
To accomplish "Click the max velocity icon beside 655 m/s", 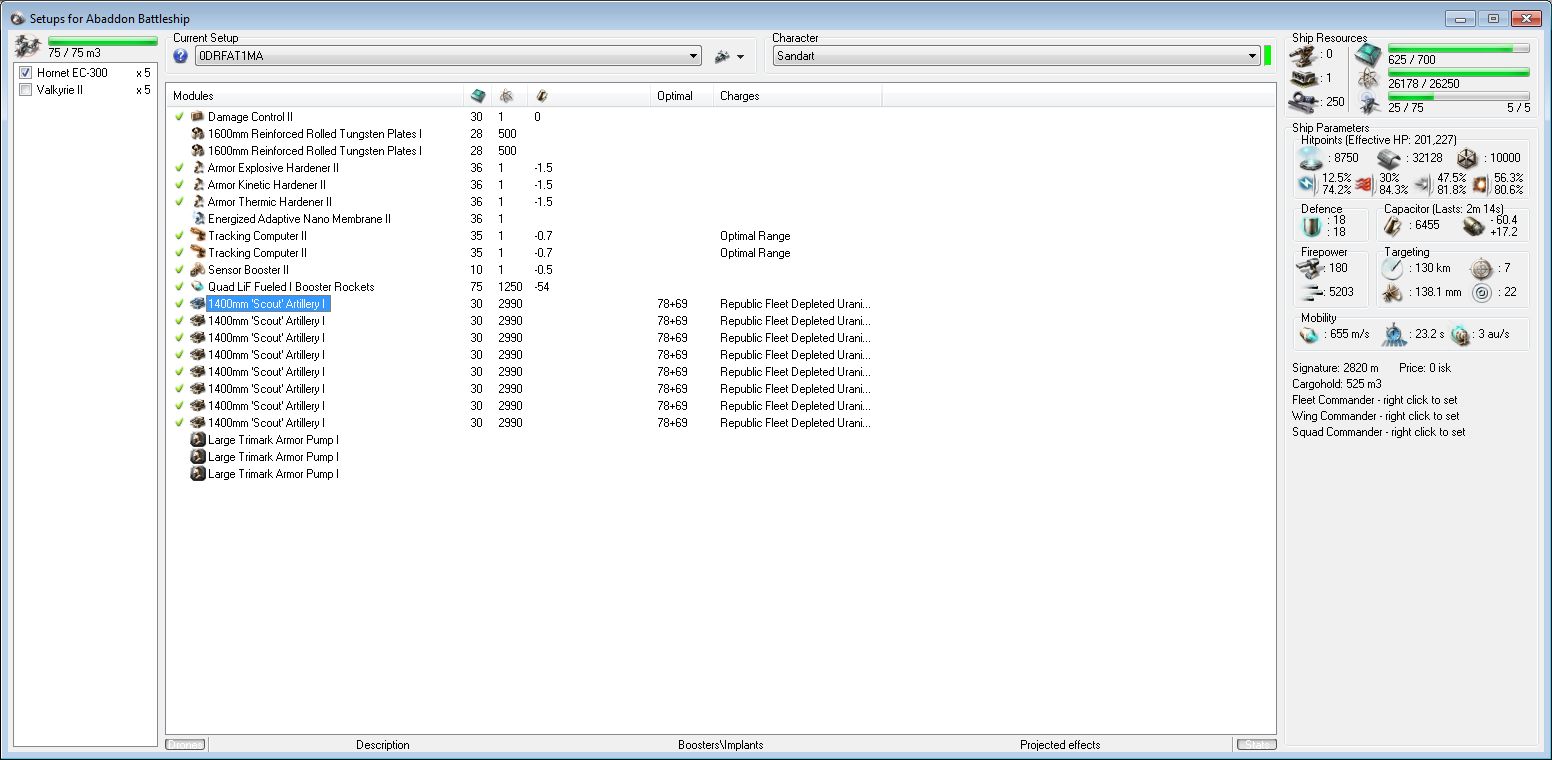I will coord(1308,335).
